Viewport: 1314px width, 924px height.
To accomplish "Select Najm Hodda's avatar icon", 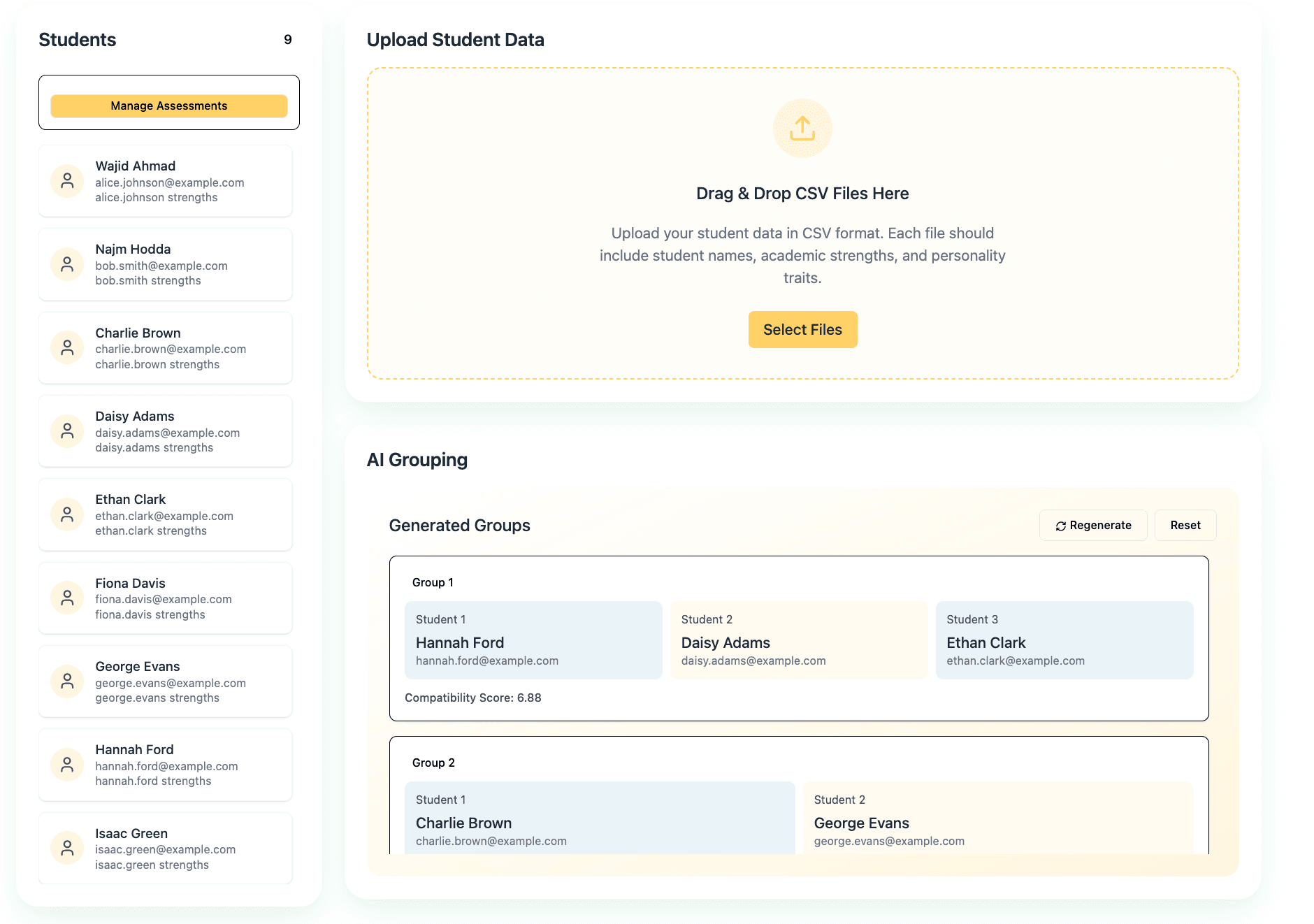I will 67,264.
